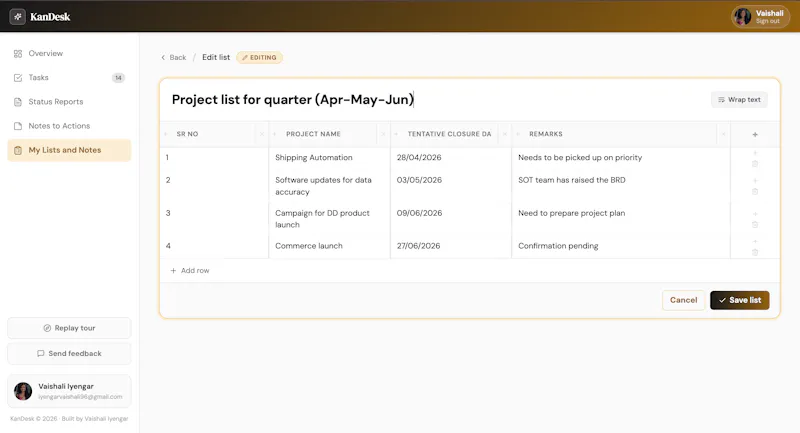The width and height of the screenshot is (800, 433).
Task: Click the SR NO column header
Action: click(187, 134)
